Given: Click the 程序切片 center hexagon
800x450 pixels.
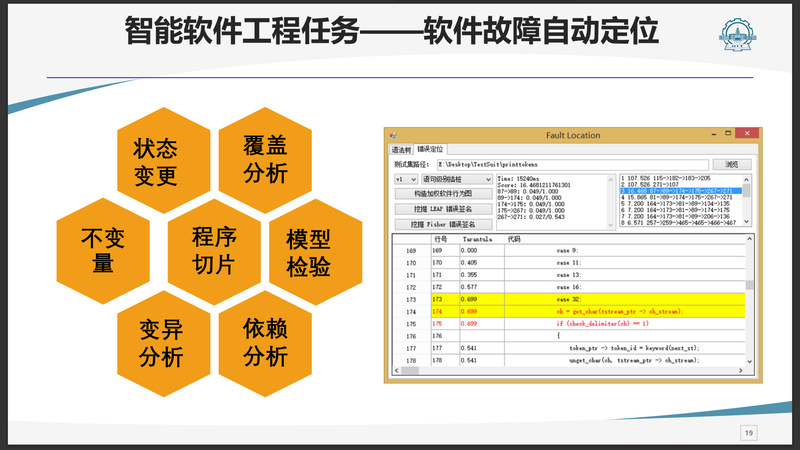Looking at the screenshot, I should coord(214,250).
